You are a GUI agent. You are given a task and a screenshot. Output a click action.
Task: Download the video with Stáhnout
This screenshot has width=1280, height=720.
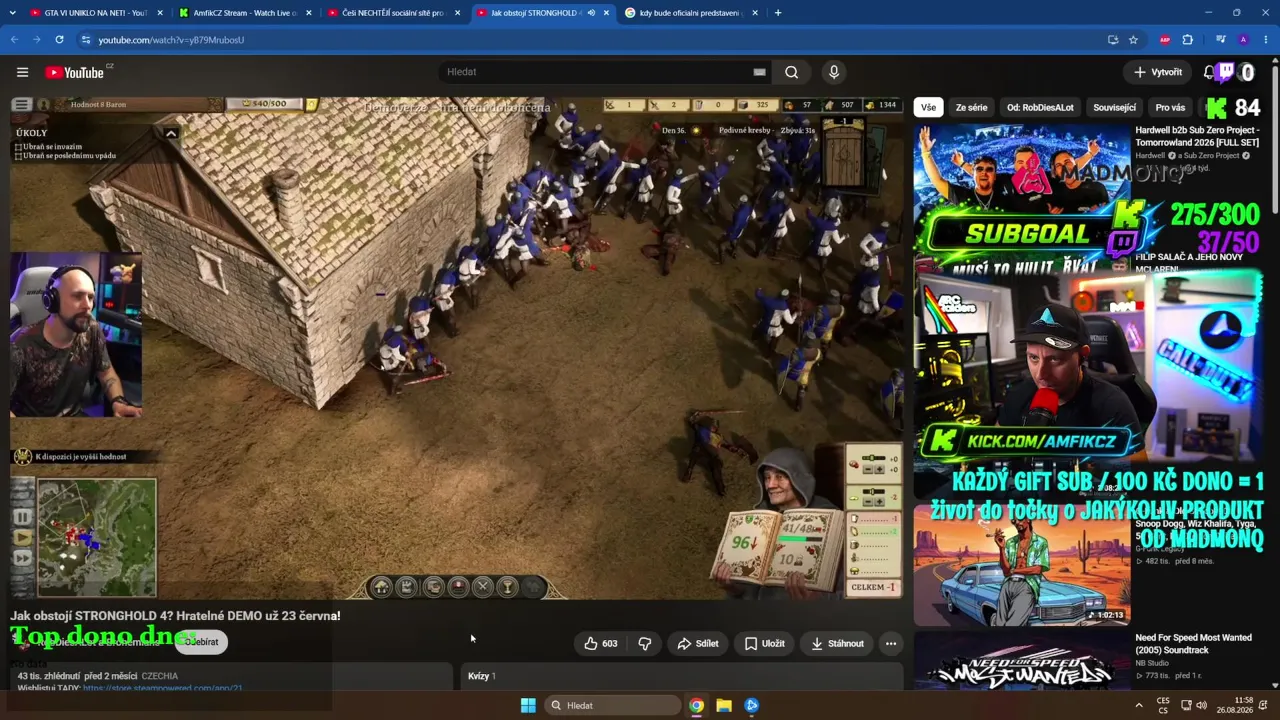[x=837, y=643]
